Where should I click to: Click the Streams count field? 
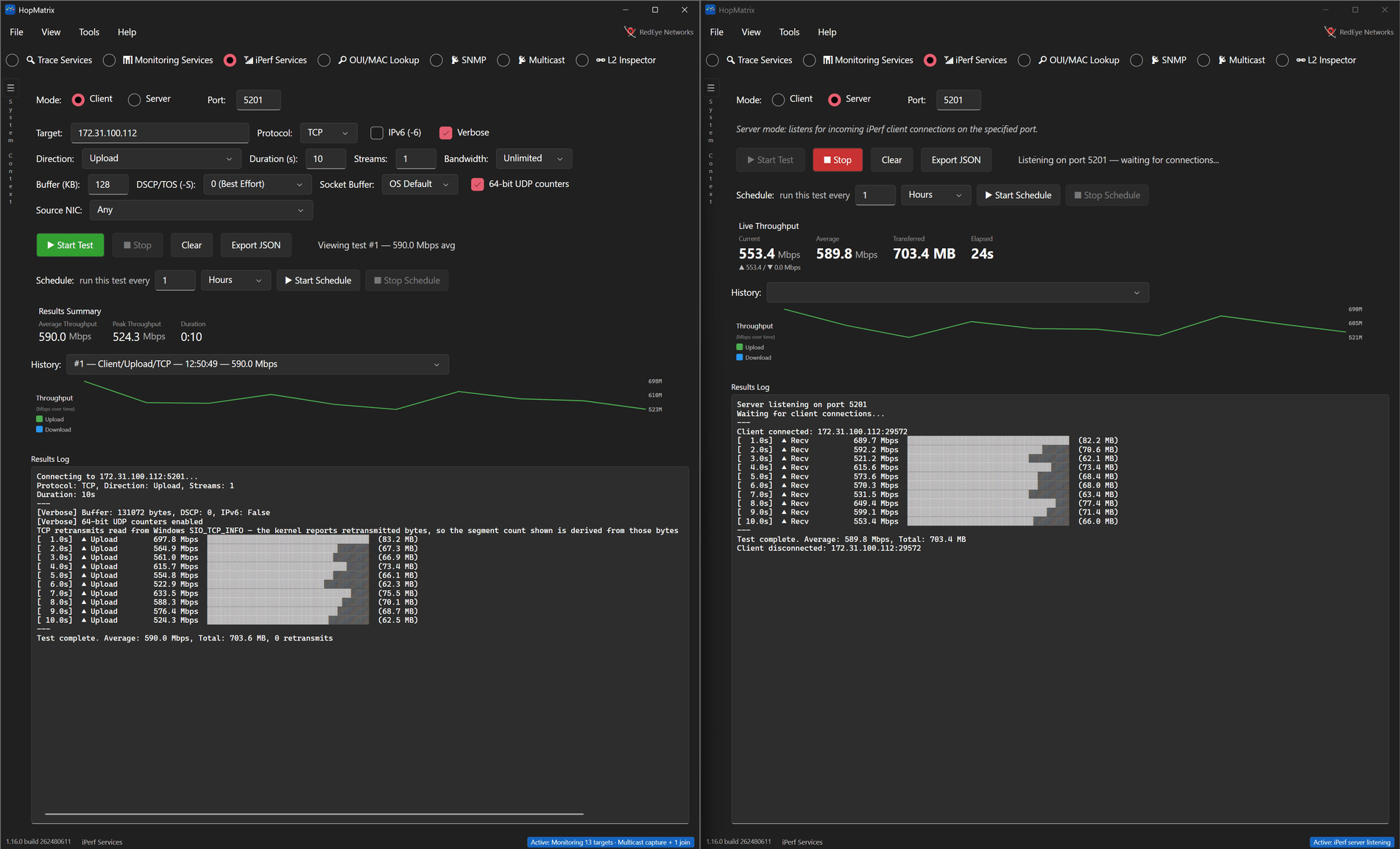coord(415,158)
